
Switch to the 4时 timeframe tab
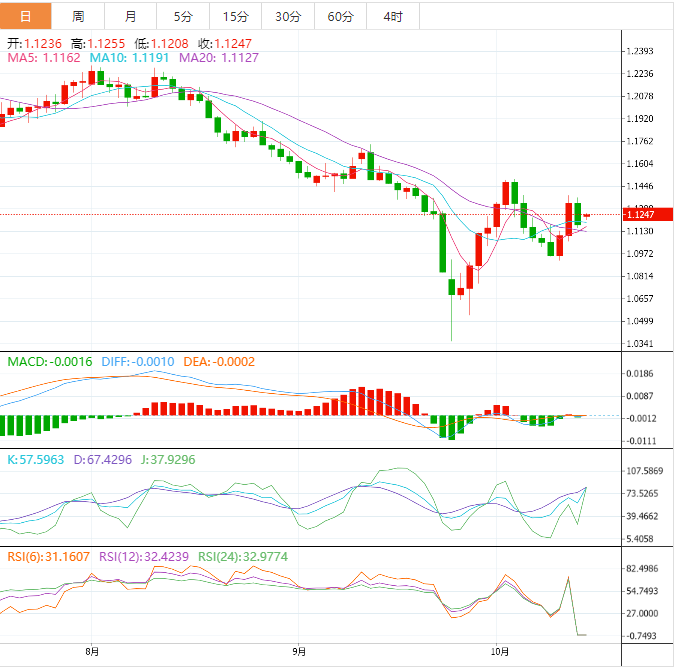tap(393, 16)
